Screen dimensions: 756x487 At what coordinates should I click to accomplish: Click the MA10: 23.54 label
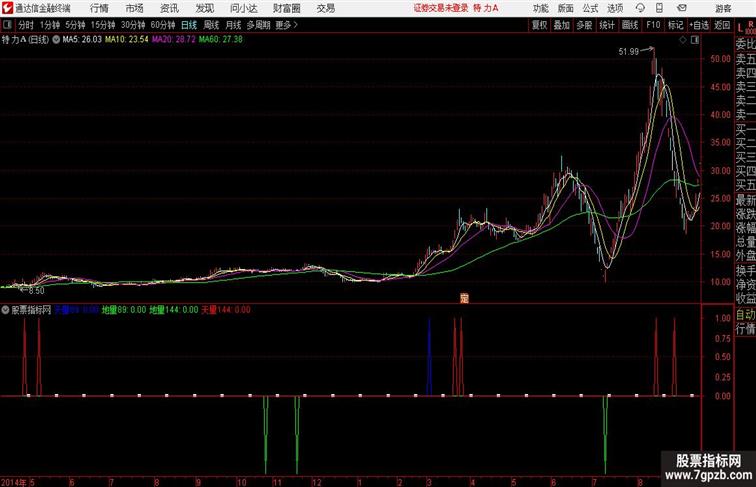pos(127,40)
